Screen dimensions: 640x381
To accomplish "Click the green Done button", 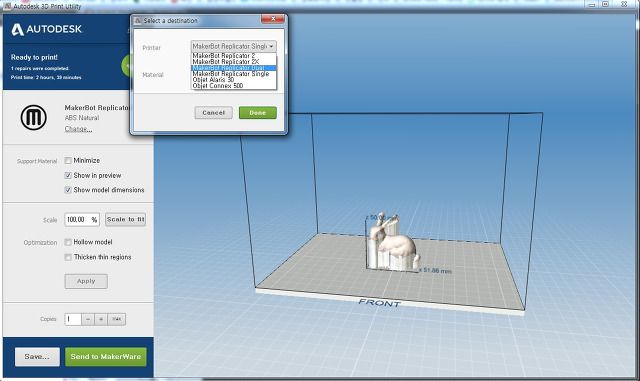I will click(x=258, y=113).
